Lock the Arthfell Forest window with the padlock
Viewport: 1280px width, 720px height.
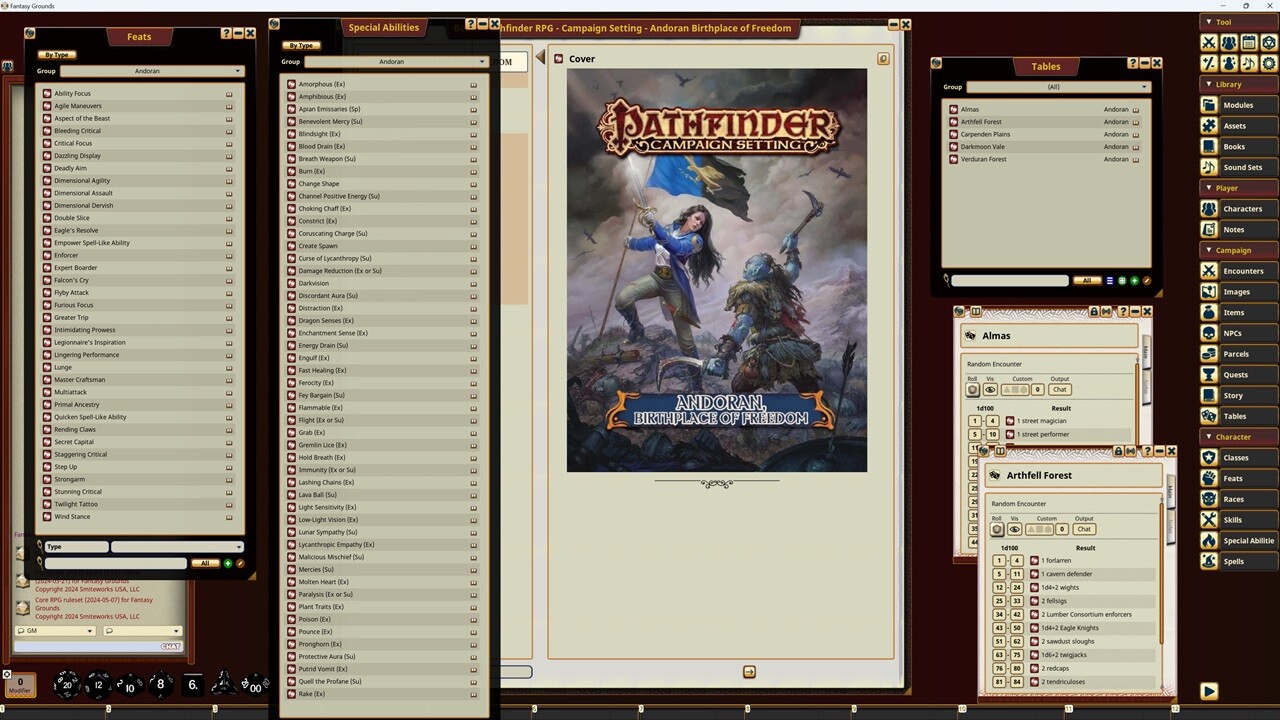point(1119,451)
